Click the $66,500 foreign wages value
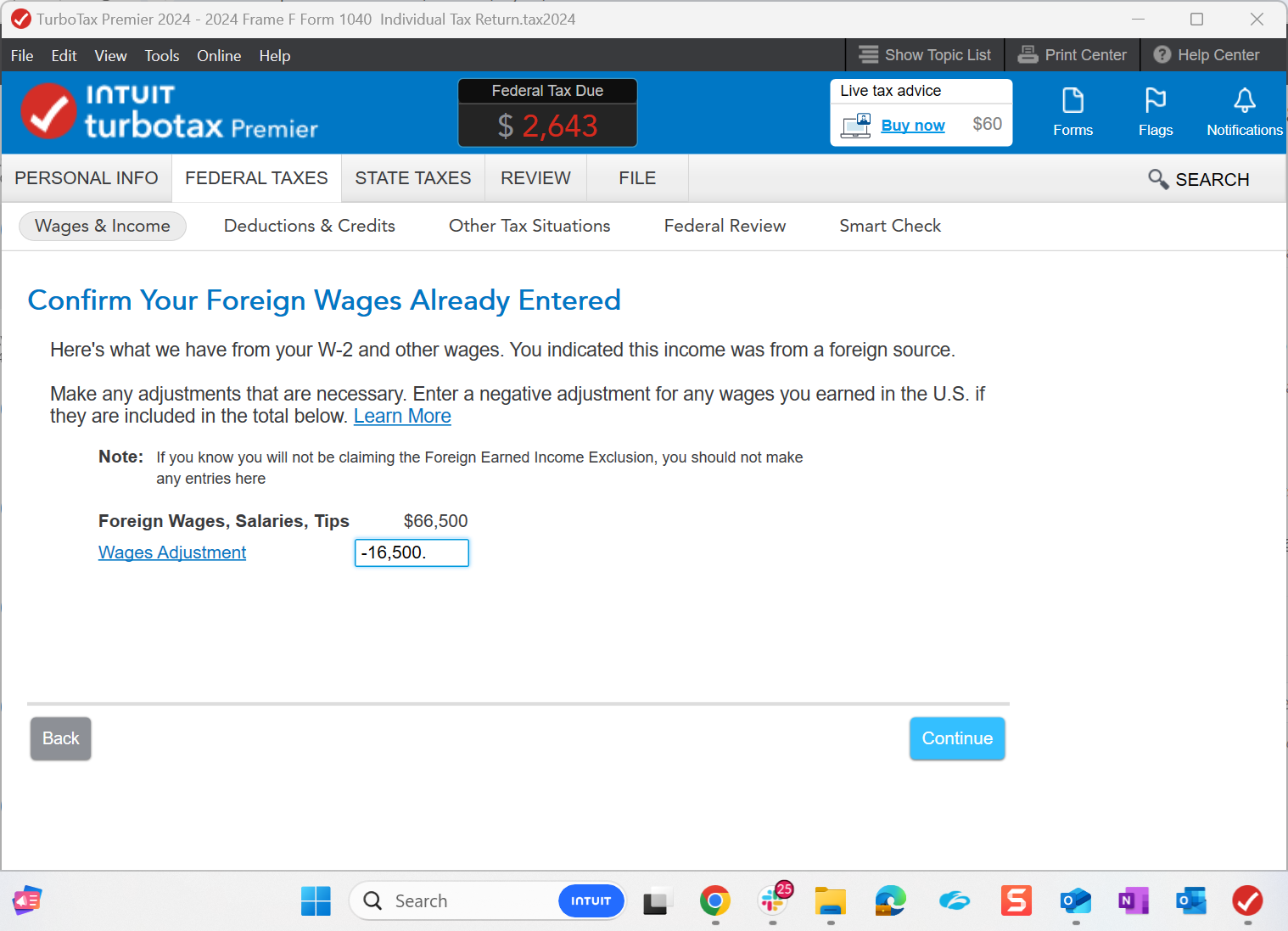Image resolution: width=1288 pixels, height=931 pixels. [x=435, y=521]
